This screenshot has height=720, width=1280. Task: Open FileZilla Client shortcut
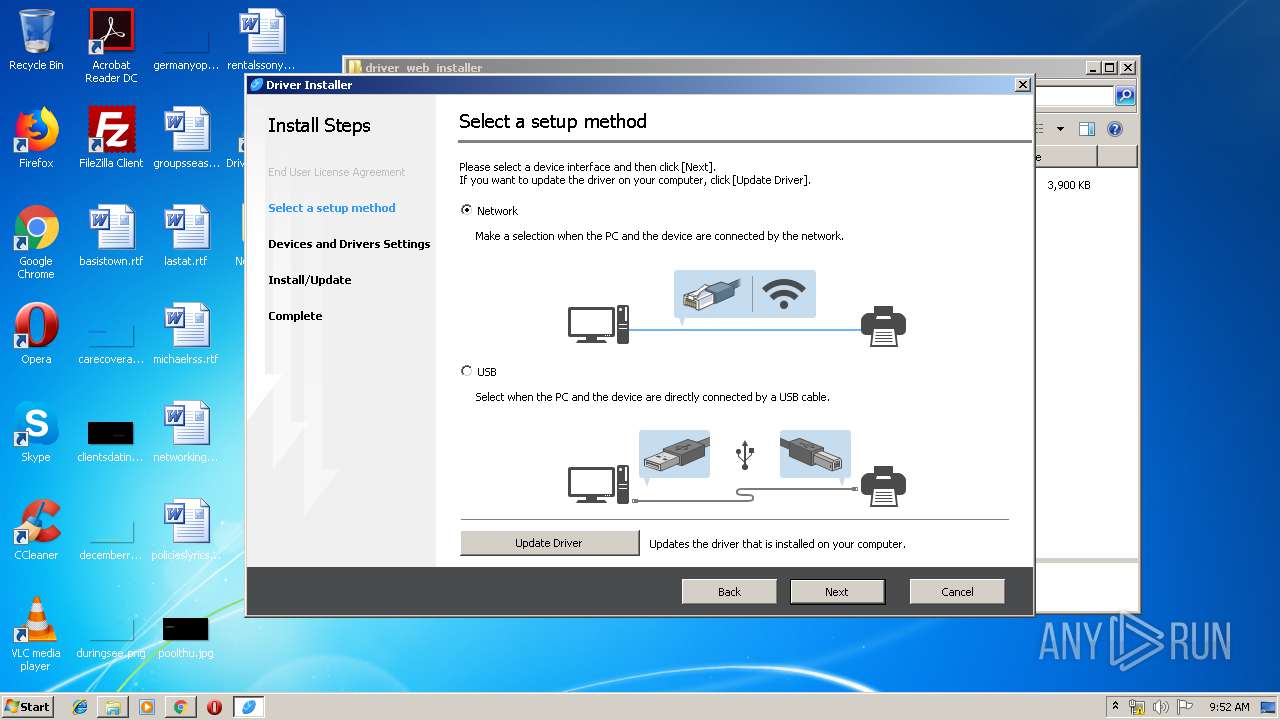111,138
